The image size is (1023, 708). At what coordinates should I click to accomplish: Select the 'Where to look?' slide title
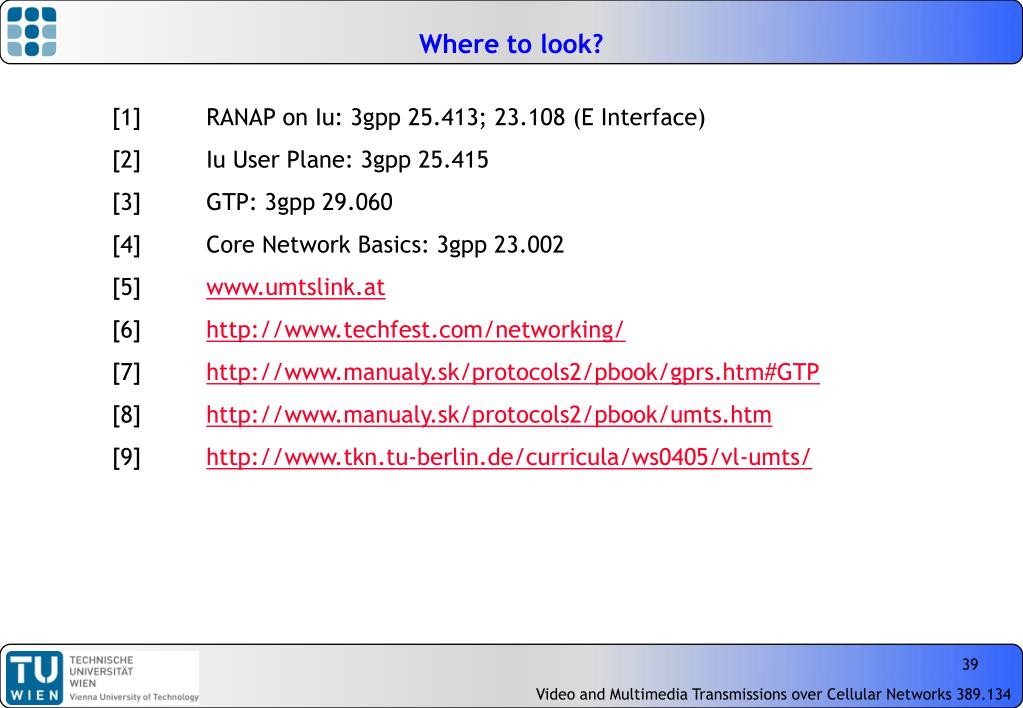(511, 44)
